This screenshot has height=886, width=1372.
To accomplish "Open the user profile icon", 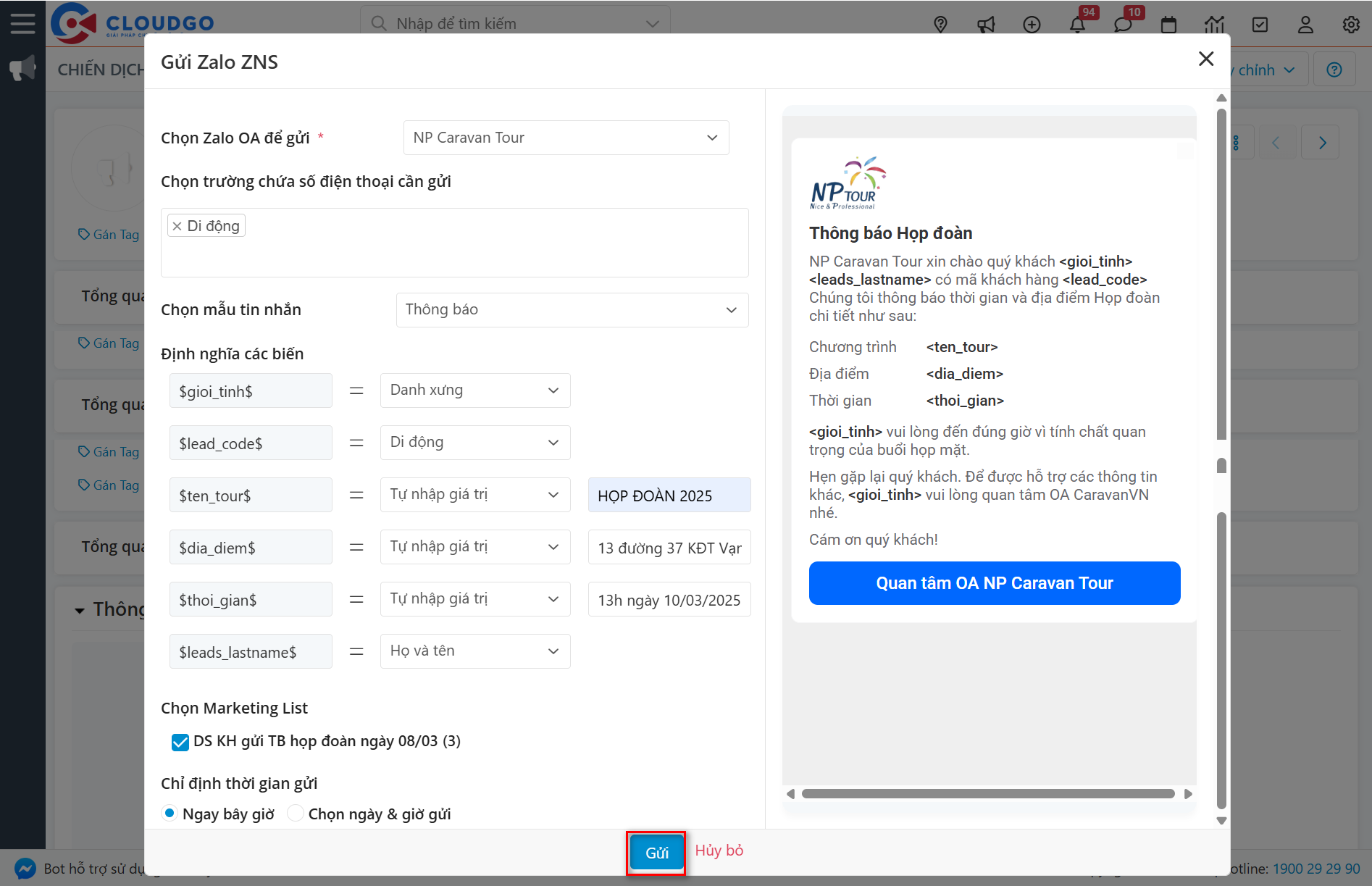I will (x=1305, y=24).
